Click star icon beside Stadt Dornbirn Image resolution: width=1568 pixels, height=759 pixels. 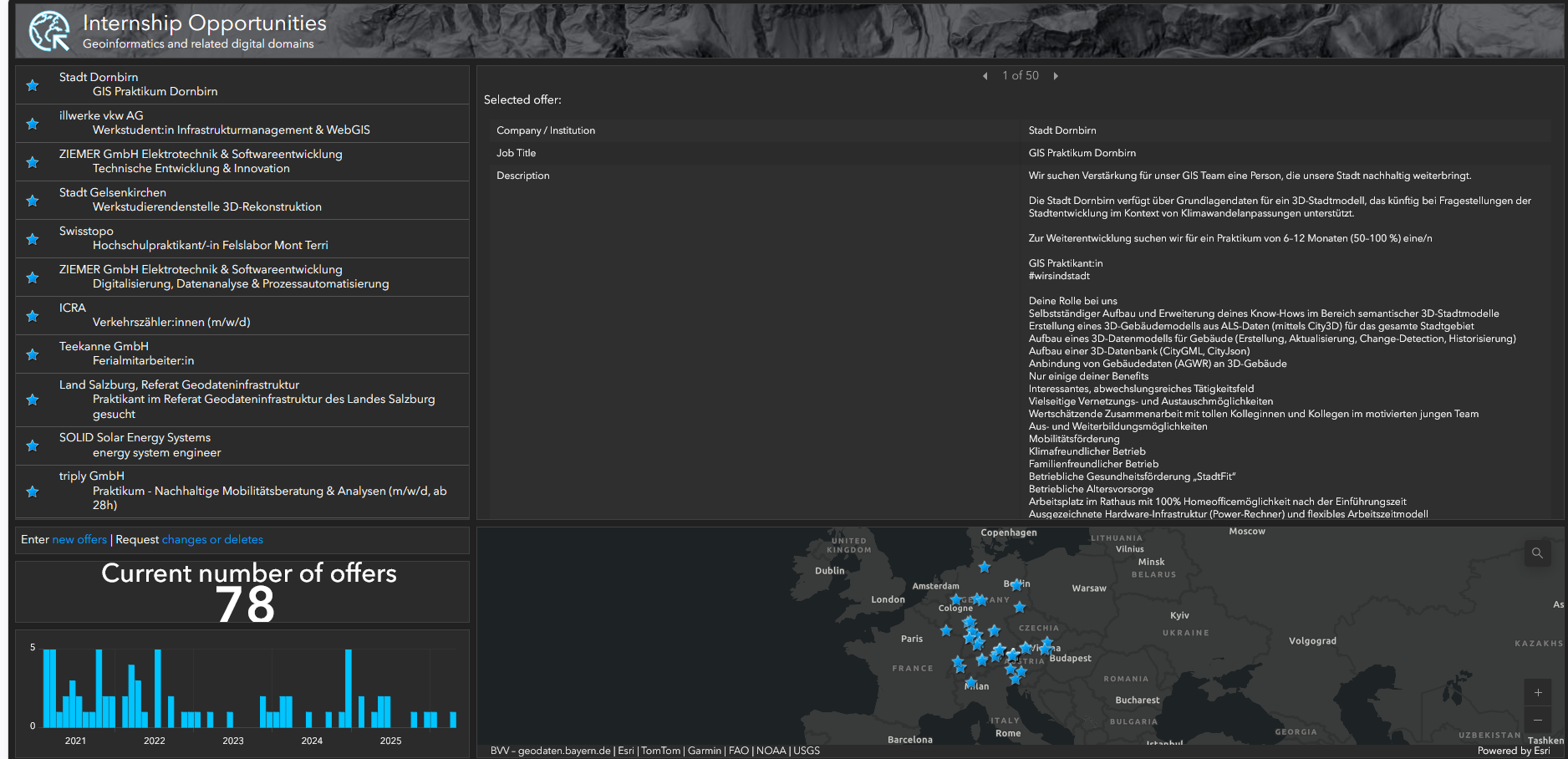tap(33, 85)
